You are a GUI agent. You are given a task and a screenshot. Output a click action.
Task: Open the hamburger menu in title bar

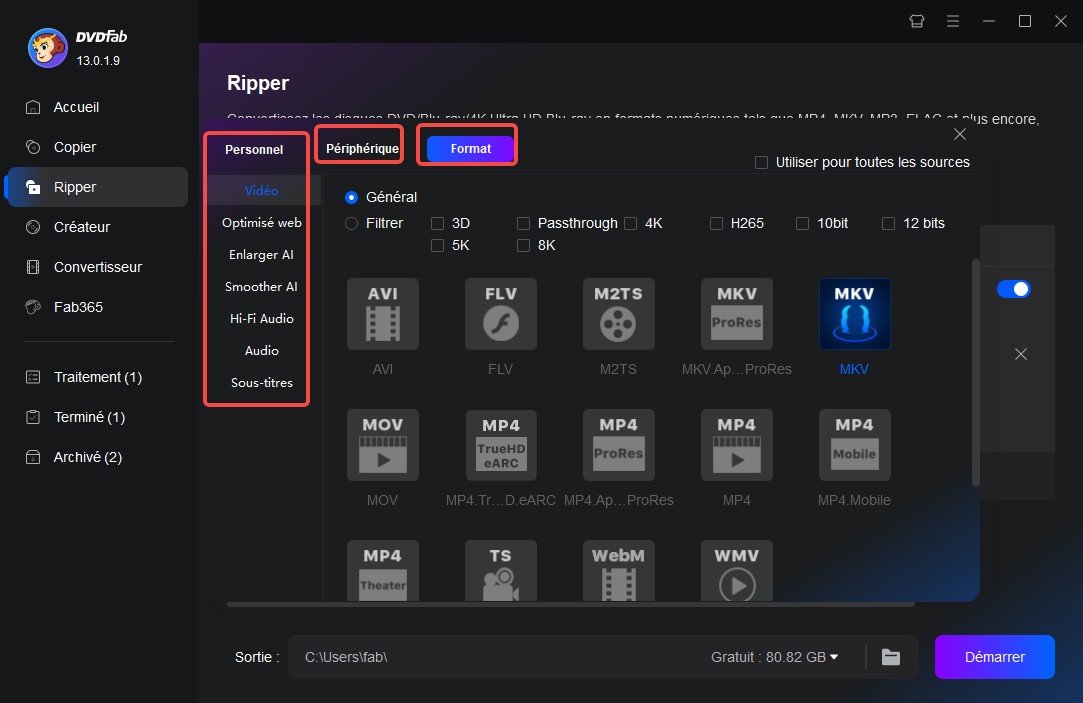(952, 21)
